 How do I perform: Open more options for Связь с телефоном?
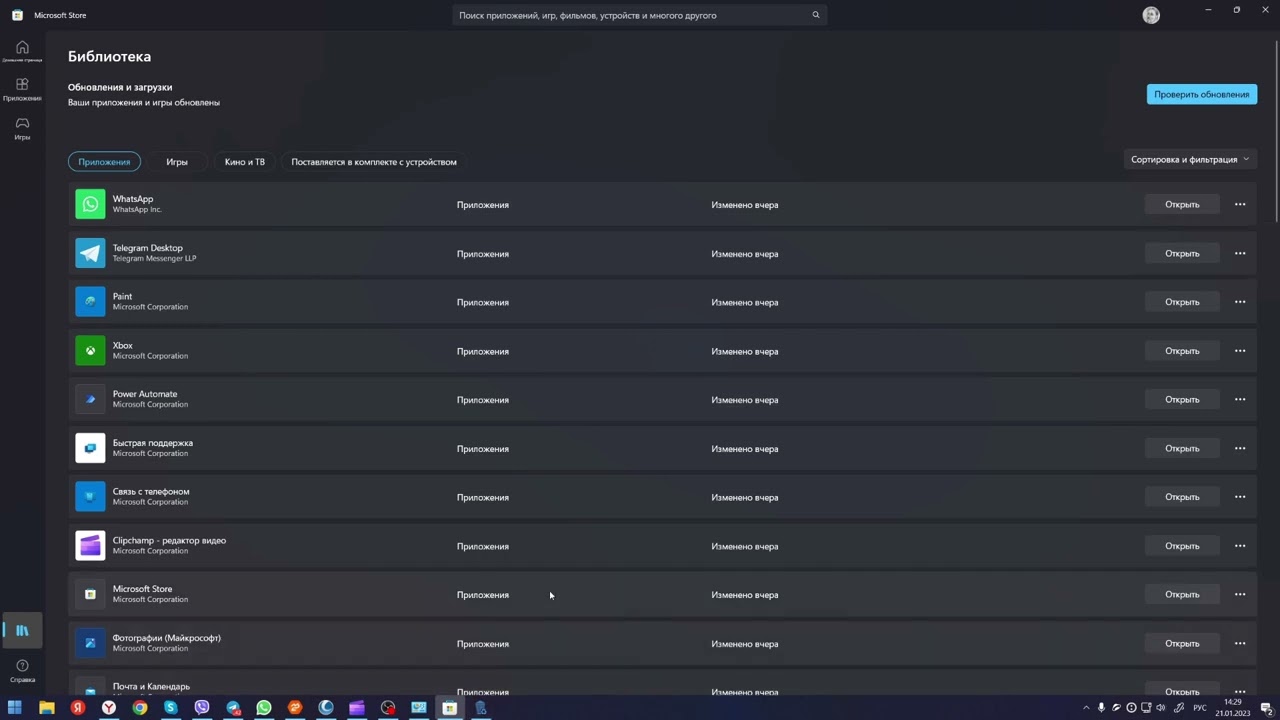click(x=1240, y=496)
